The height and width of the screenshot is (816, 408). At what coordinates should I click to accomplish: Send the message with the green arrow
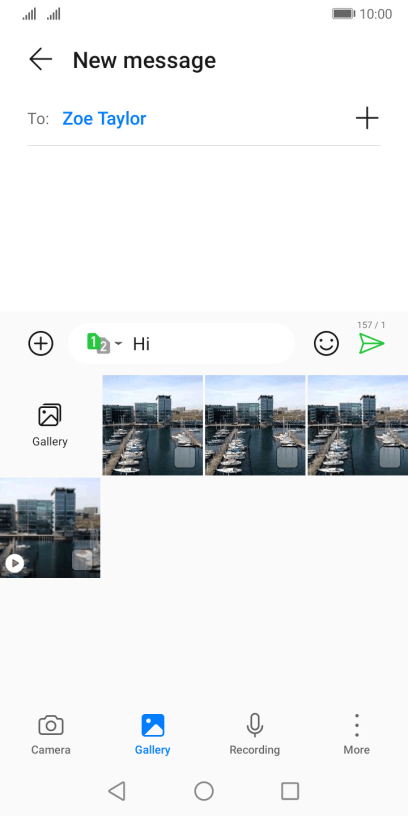[x=372, y=343]
